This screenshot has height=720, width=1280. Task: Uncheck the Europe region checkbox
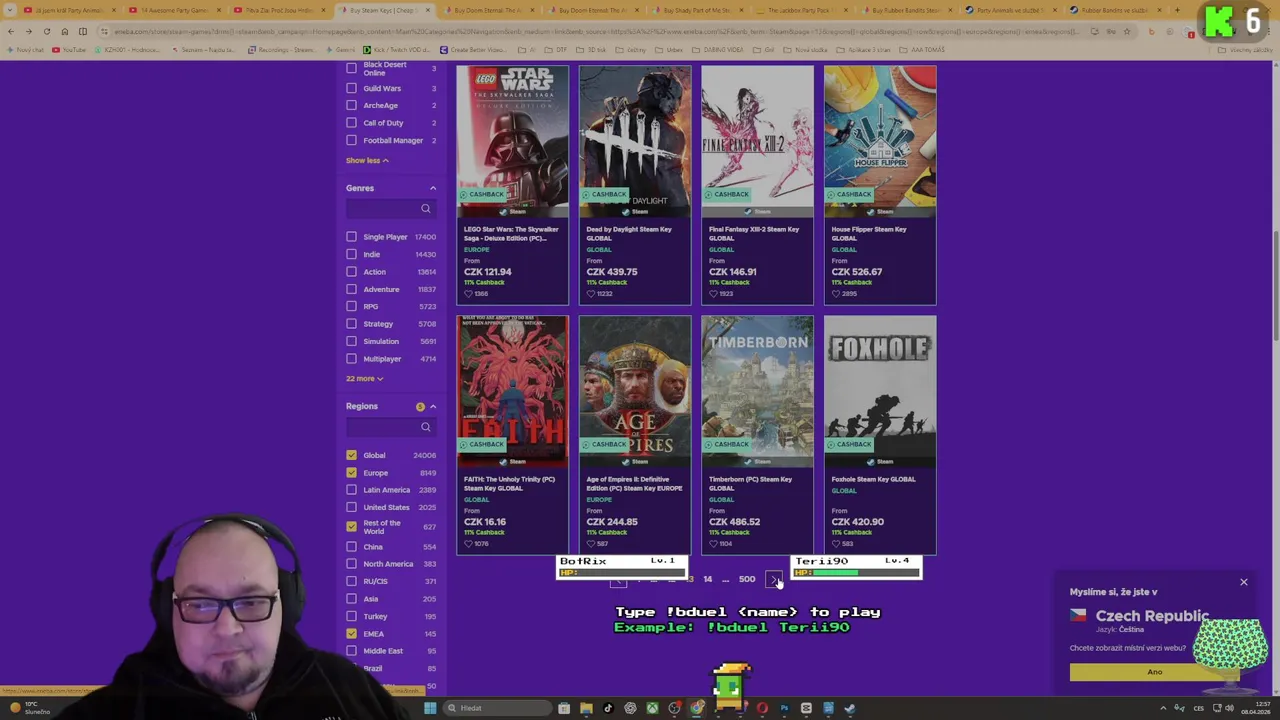click(351, 473)
